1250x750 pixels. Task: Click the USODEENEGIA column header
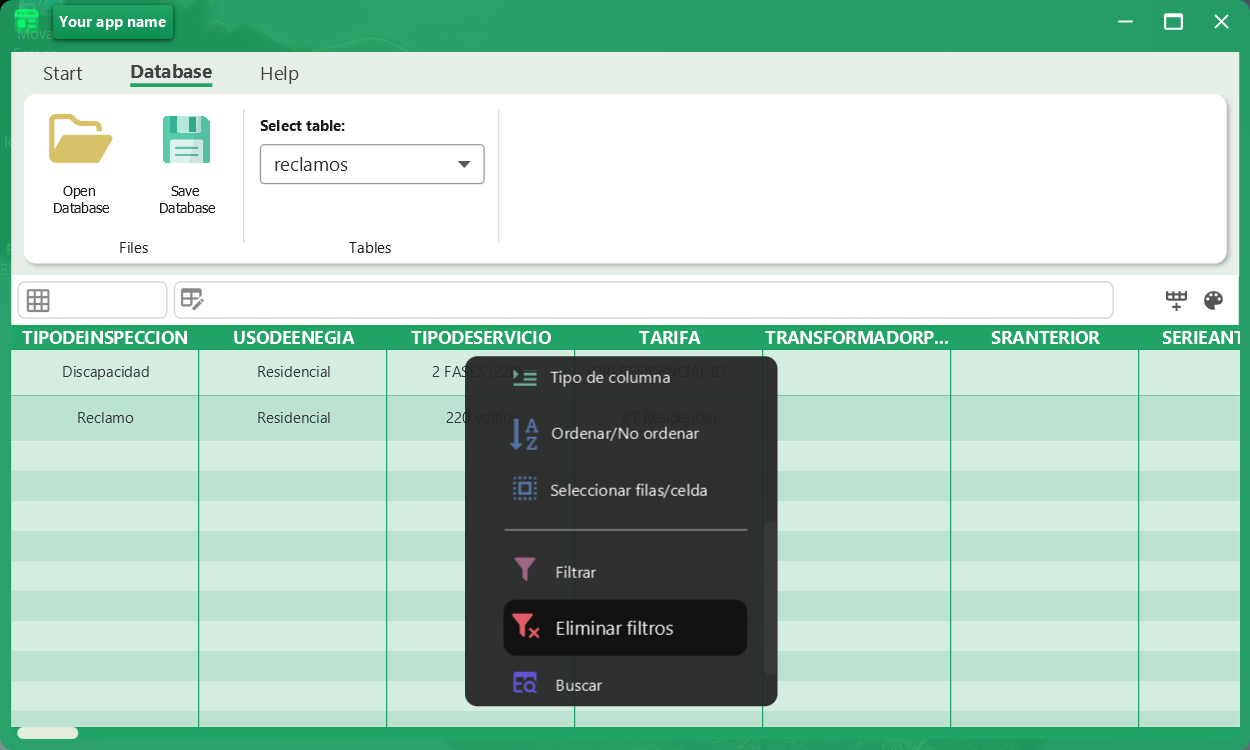click(293, 338)
